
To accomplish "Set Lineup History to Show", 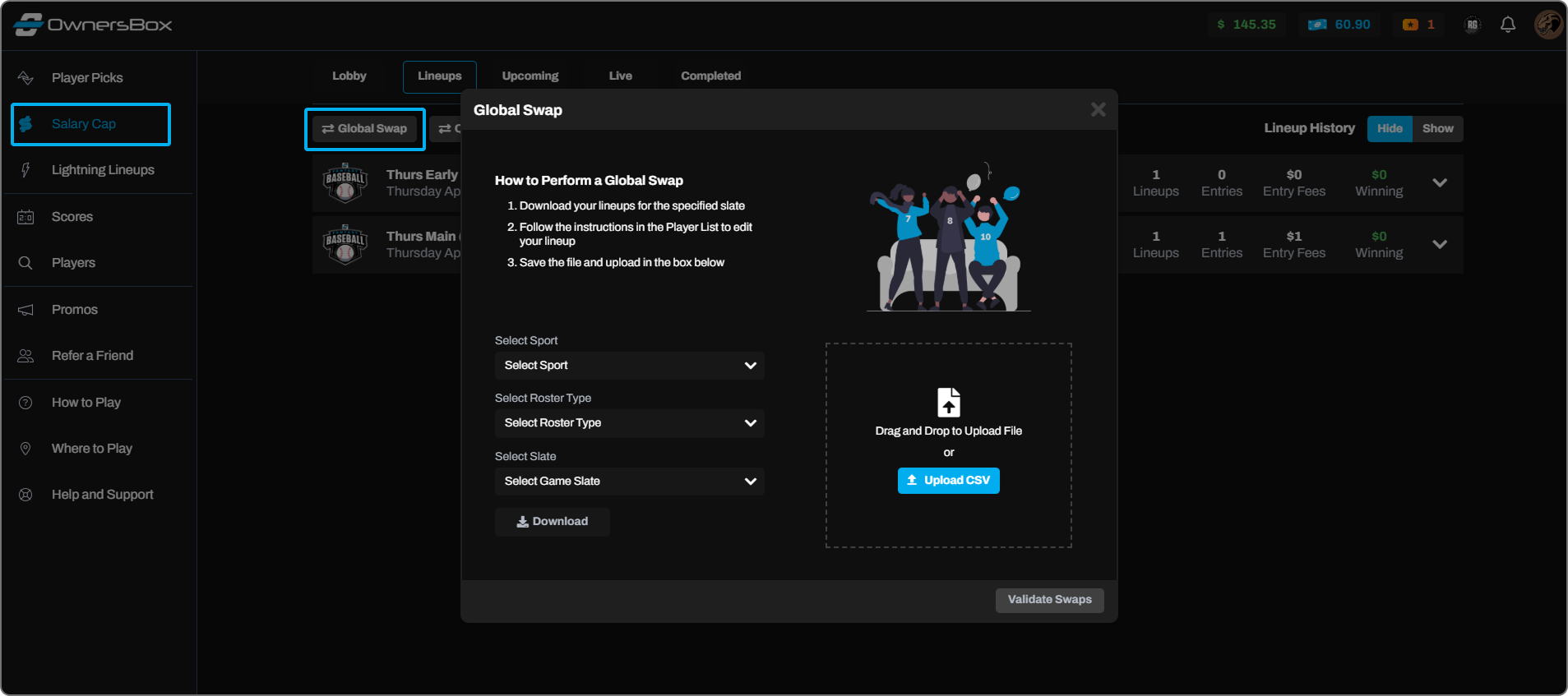I will (1437, 128).
